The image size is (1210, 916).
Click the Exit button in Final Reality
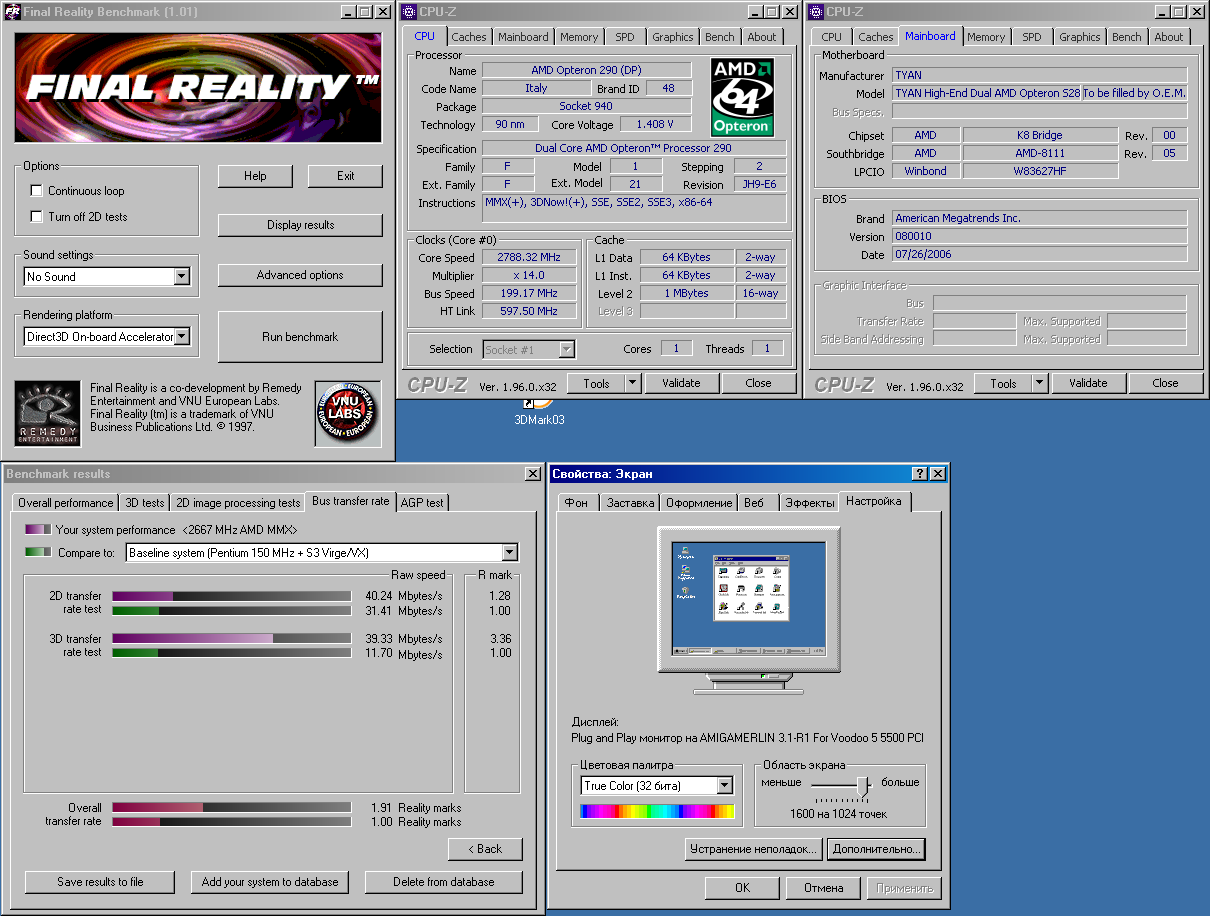[345, 176]
